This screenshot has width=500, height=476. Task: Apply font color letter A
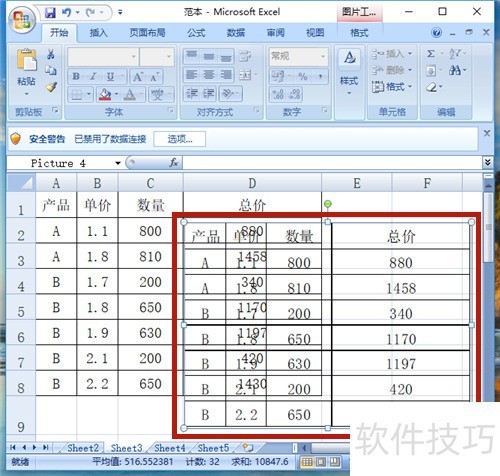coord(130,95)
